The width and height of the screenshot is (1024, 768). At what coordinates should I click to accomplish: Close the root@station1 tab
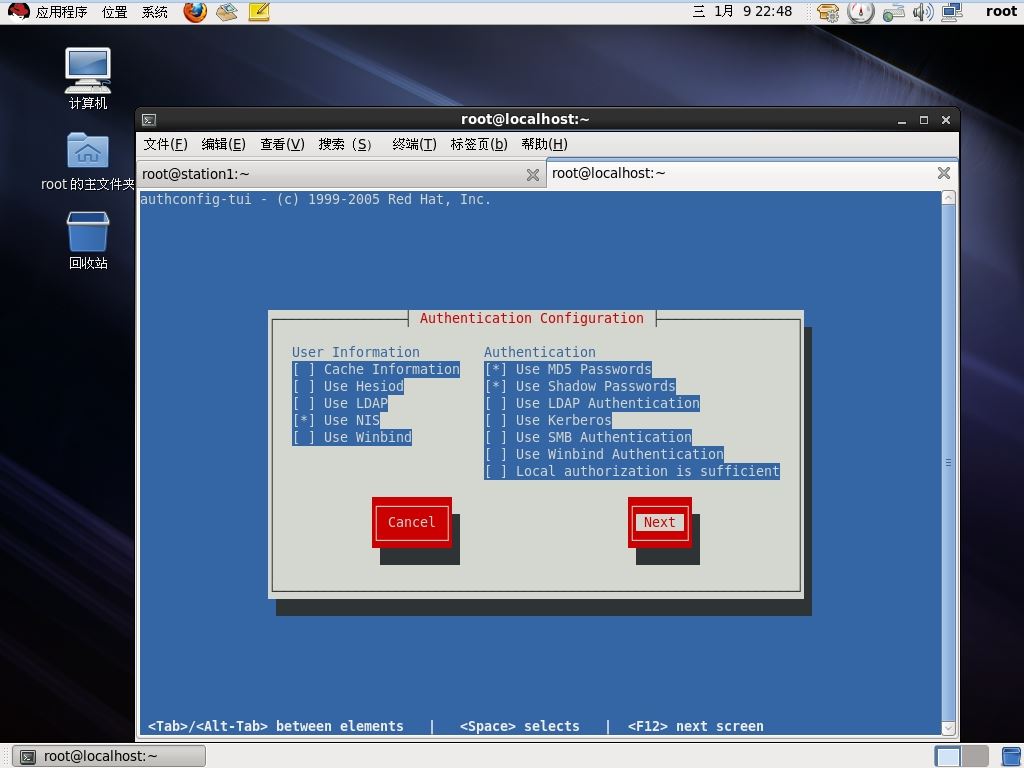(533, 174)
